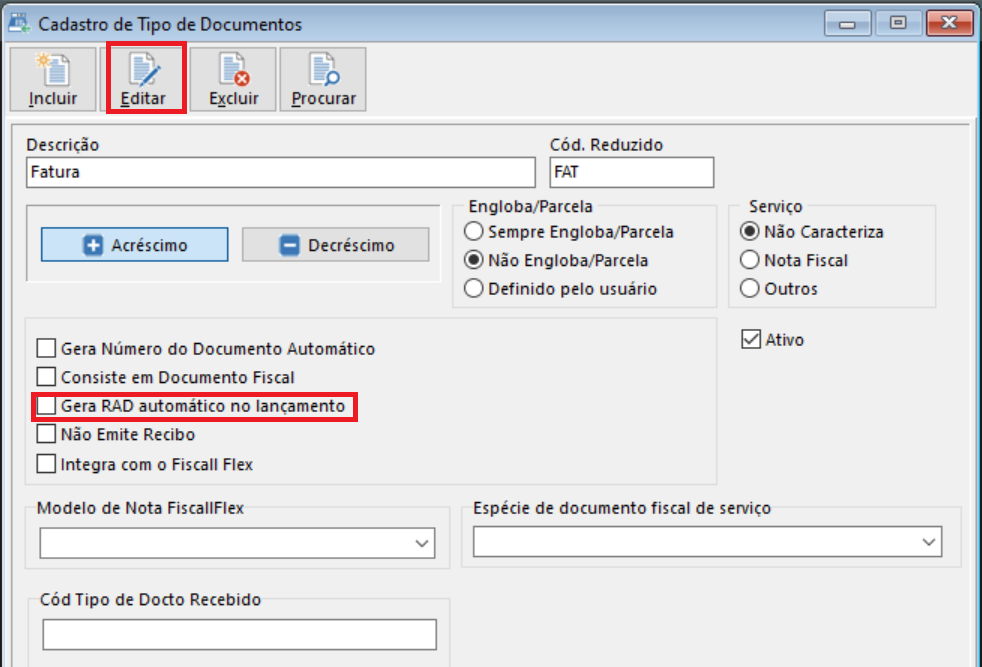Open the window icon in the title bar
The height and width of the screenshot is (667, 982).
19,23
